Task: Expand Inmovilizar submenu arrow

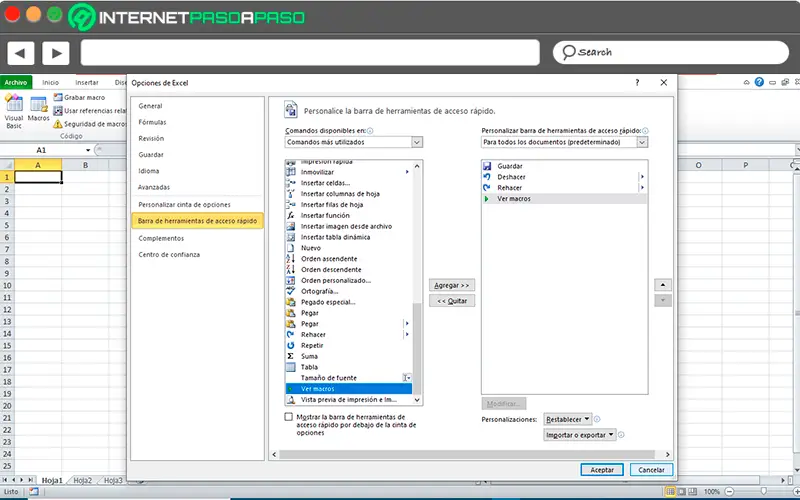Action: pyautogui.click(x=407, y=172)
